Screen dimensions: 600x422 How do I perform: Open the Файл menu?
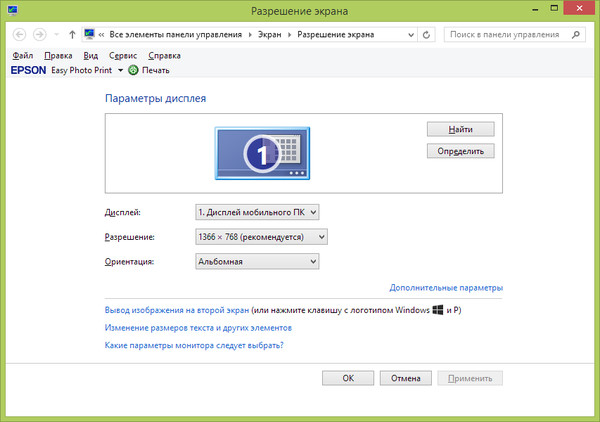coord(23,56)
